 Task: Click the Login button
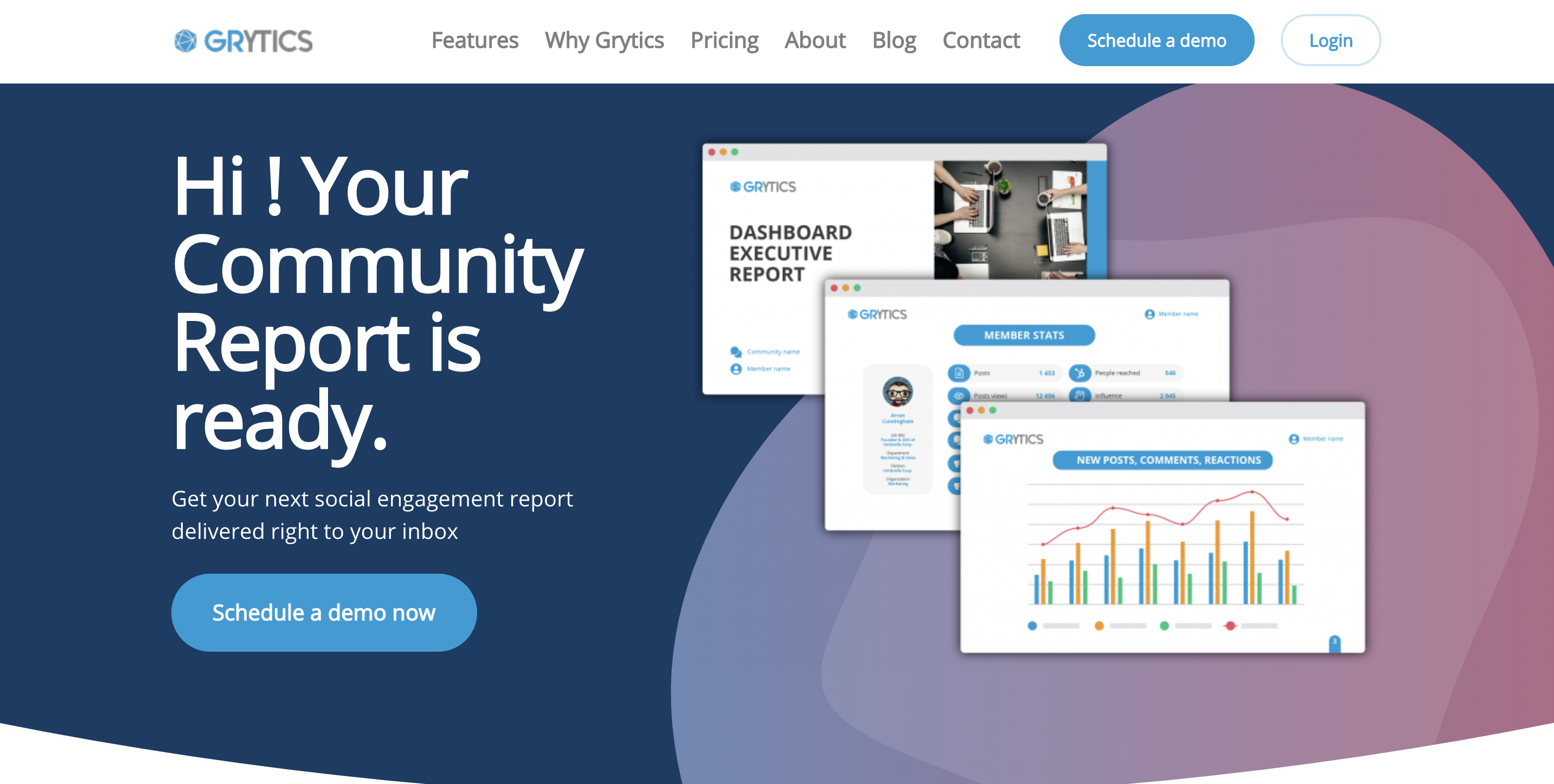coord(1329,40)
